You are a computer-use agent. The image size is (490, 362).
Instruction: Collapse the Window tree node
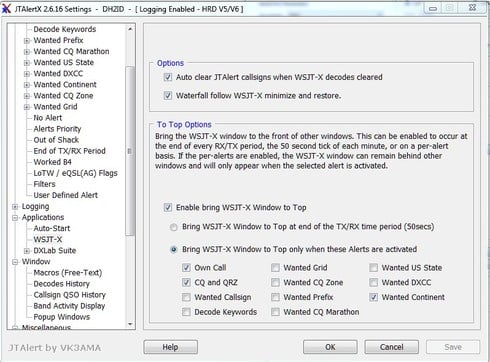tap(15, 262)
